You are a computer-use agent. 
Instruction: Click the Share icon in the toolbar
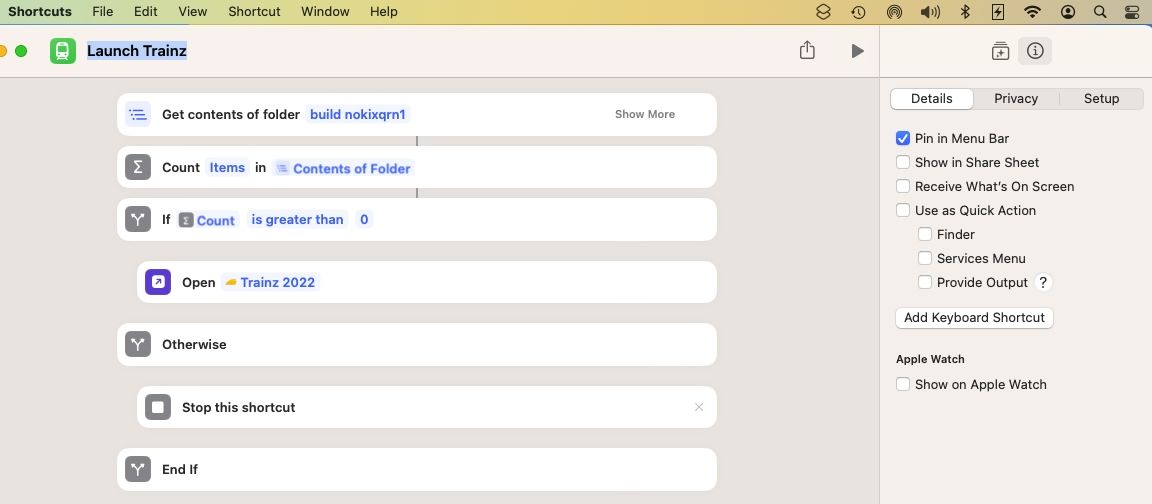807,51
